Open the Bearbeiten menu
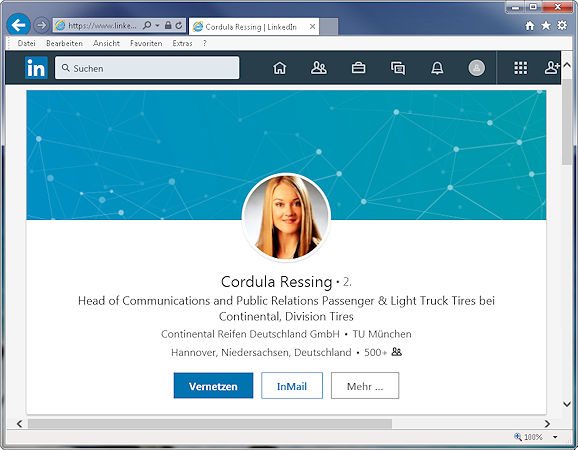Viewport: 578px width, 450px height. pos(64,43)
